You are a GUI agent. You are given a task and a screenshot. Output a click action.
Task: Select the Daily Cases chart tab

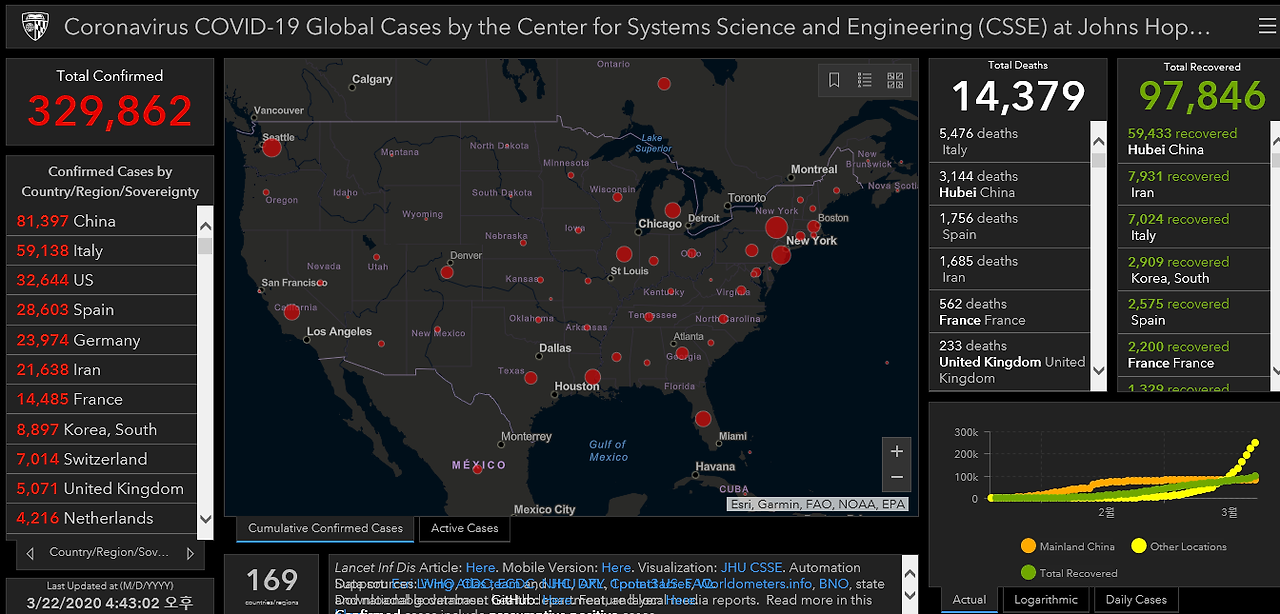pos(1136,600)
